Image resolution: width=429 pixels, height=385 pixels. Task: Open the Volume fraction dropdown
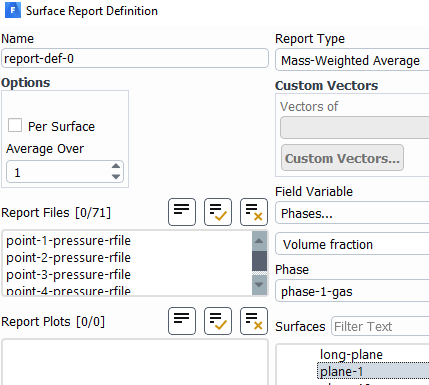(352, 244)
